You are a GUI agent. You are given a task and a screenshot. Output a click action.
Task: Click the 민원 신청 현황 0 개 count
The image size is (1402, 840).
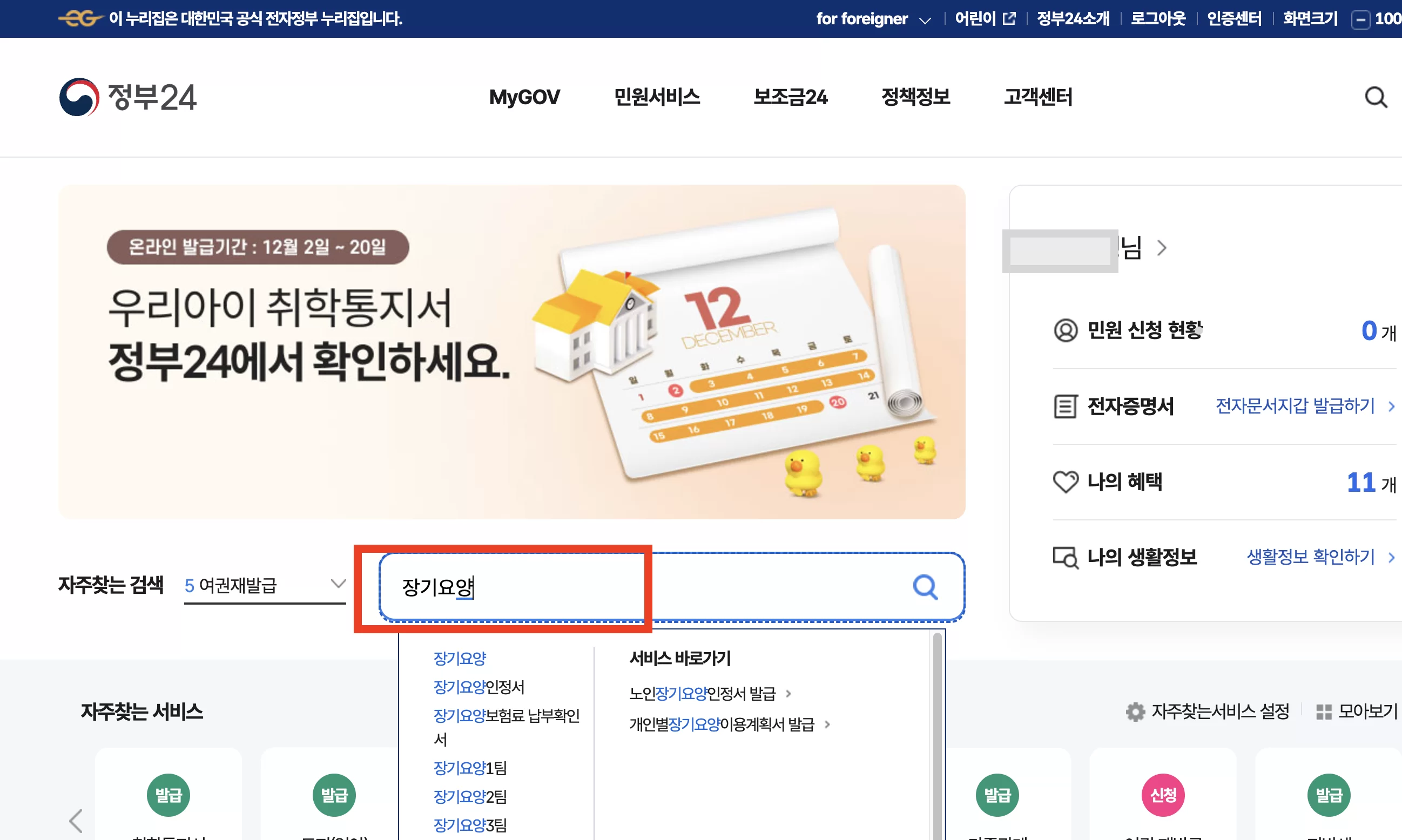tap(1379, 331)
